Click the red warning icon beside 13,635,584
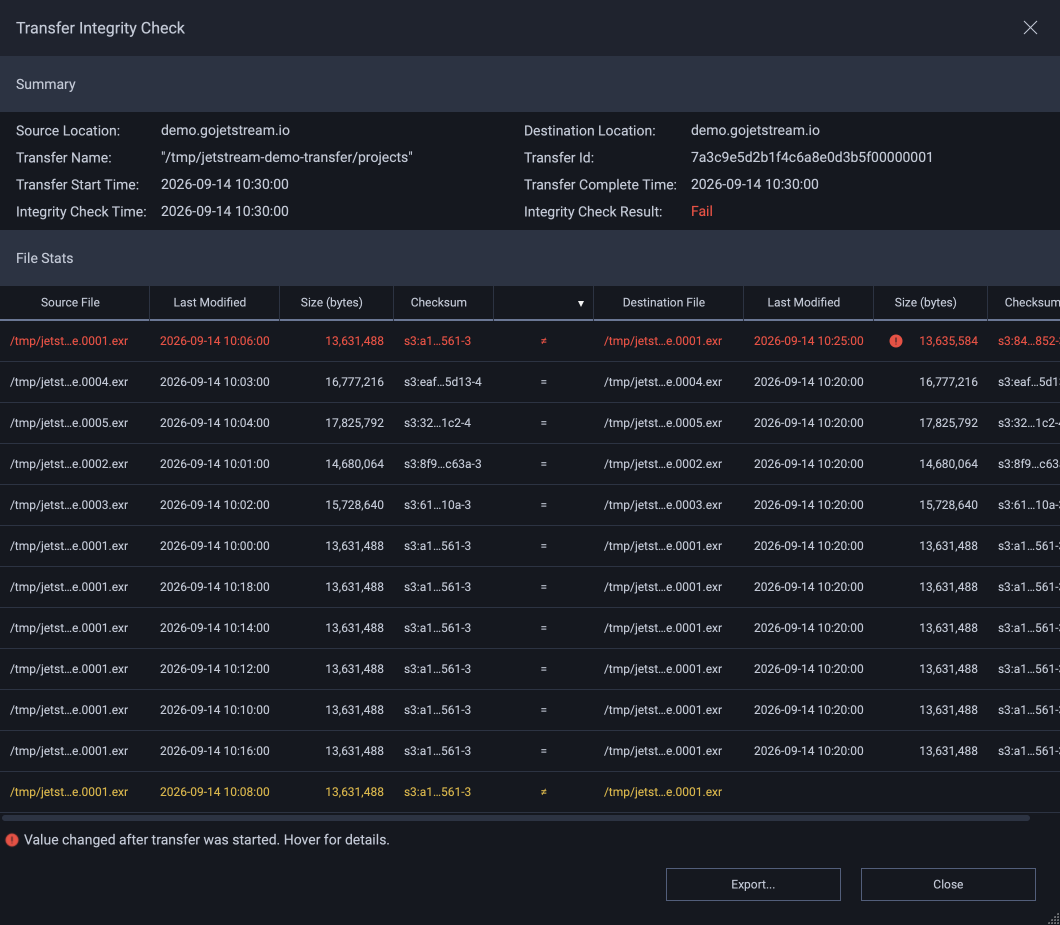1060x925 pixels. pyautogui.click(x=896, y=341)
